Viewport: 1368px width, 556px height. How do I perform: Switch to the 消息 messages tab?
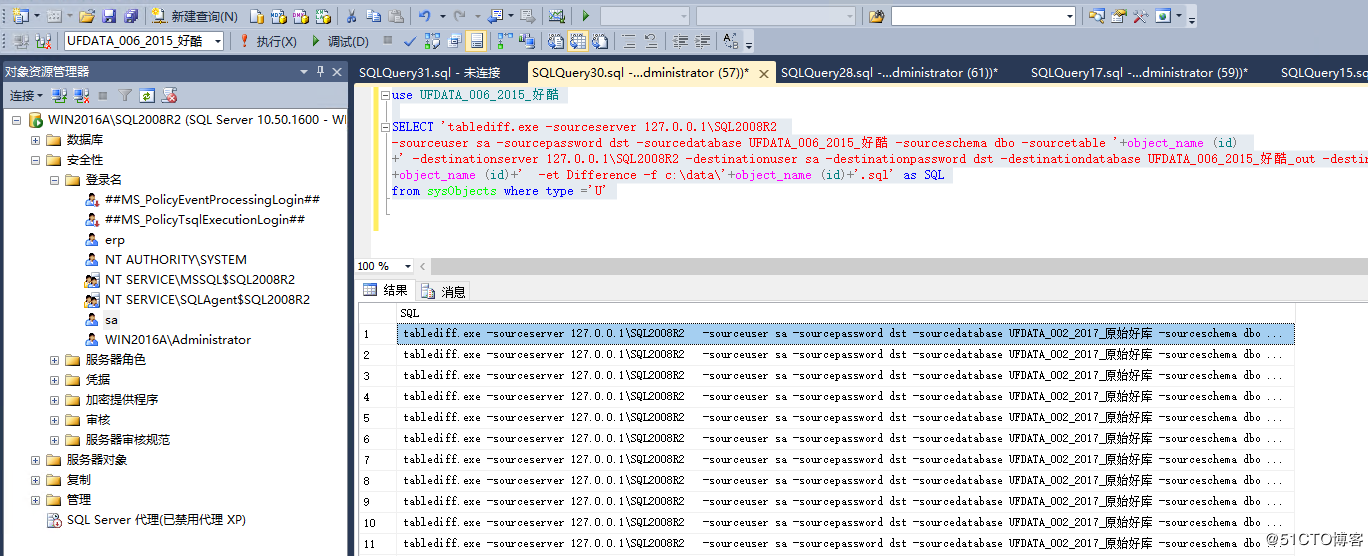click(x=443, y=291)
